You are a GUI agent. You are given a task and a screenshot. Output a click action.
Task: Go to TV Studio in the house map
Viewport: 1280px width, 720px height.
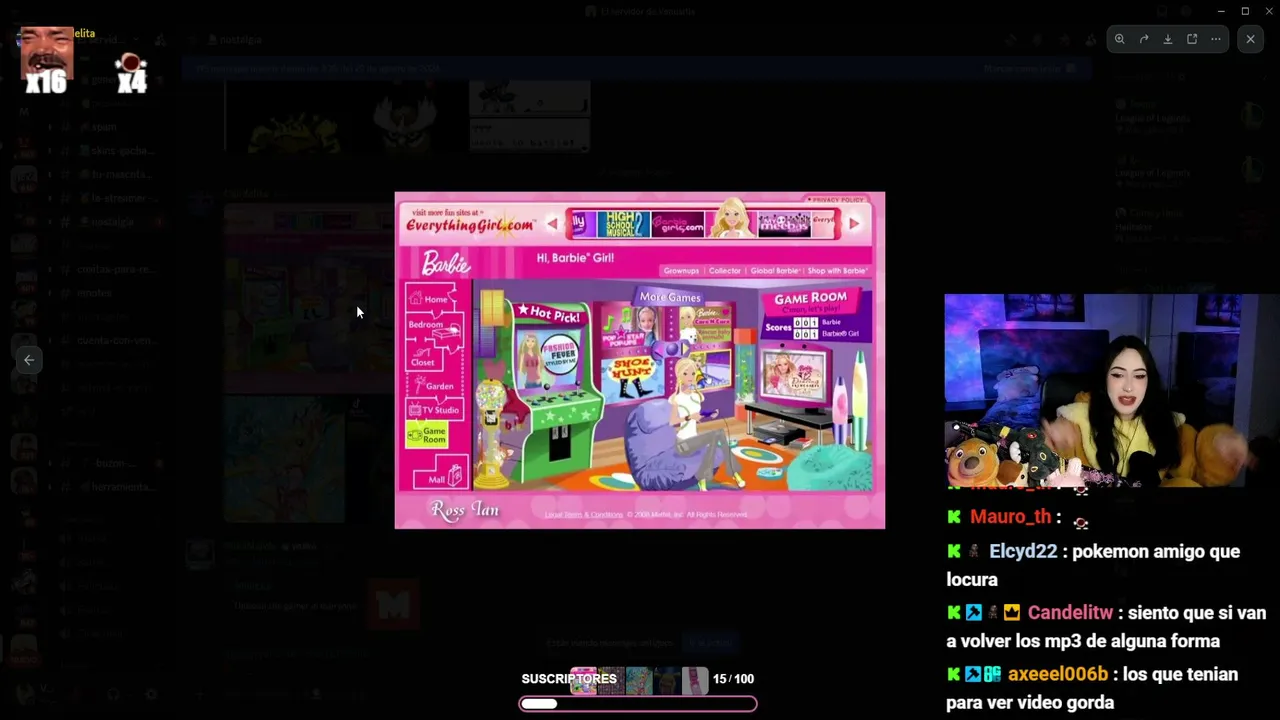point(434,410)
